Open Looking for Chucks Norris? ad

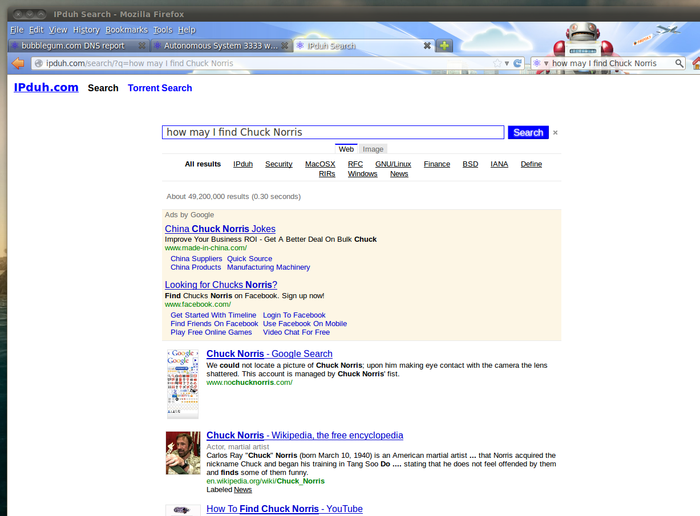(x=221, y=284)
